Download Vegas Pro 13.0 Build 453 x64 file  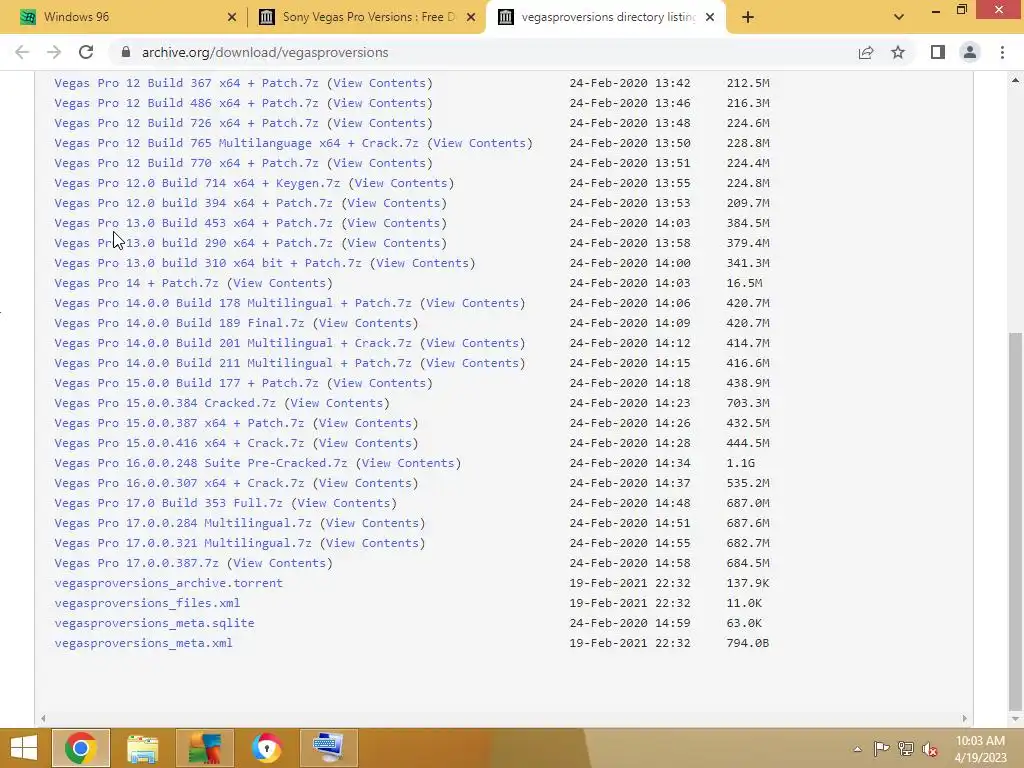click(x=193, y=223)
